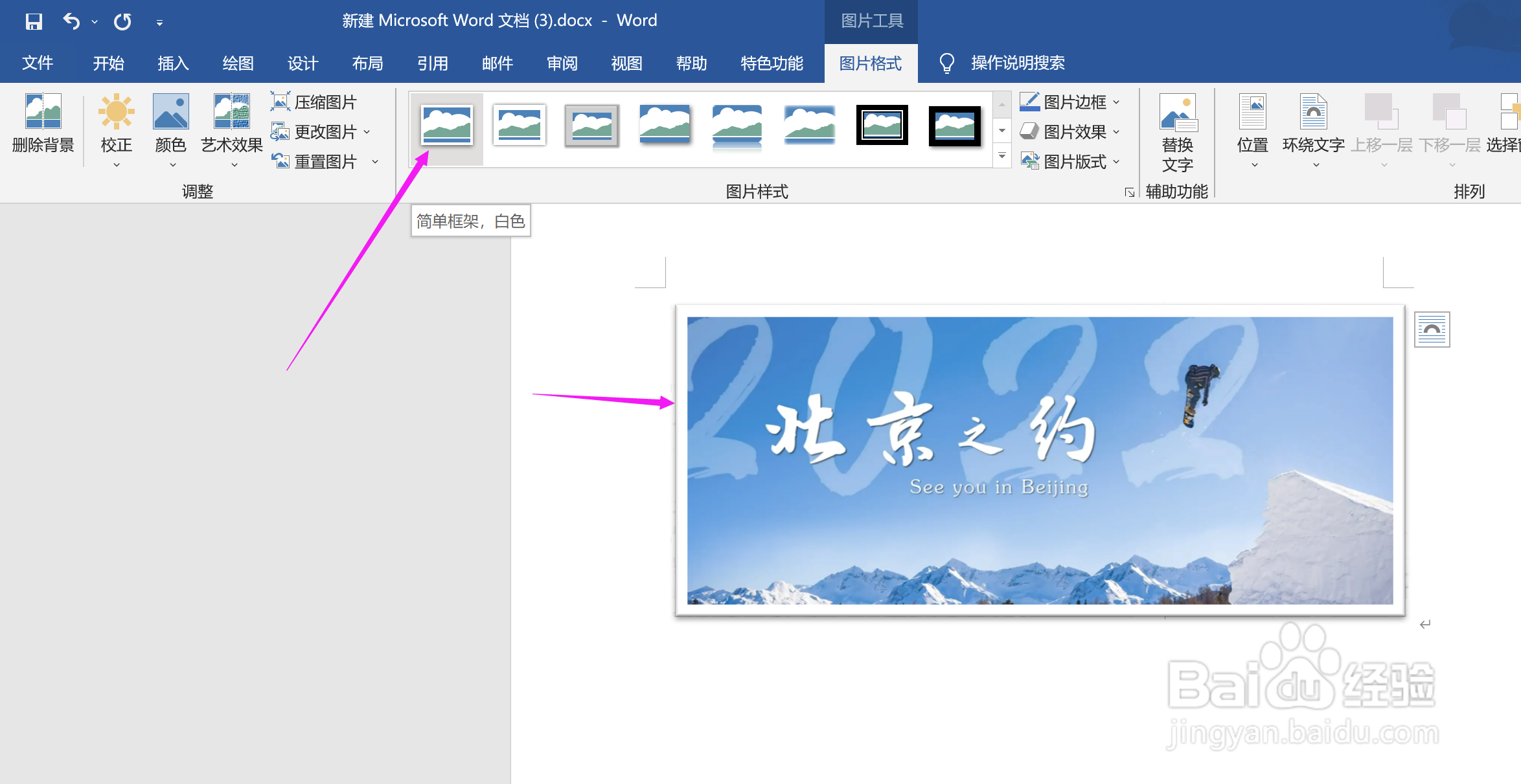Image resolution: width=1521 pixels, height=784 pixels.
Task: Click 重置图片 button
Action: point(314,161)
